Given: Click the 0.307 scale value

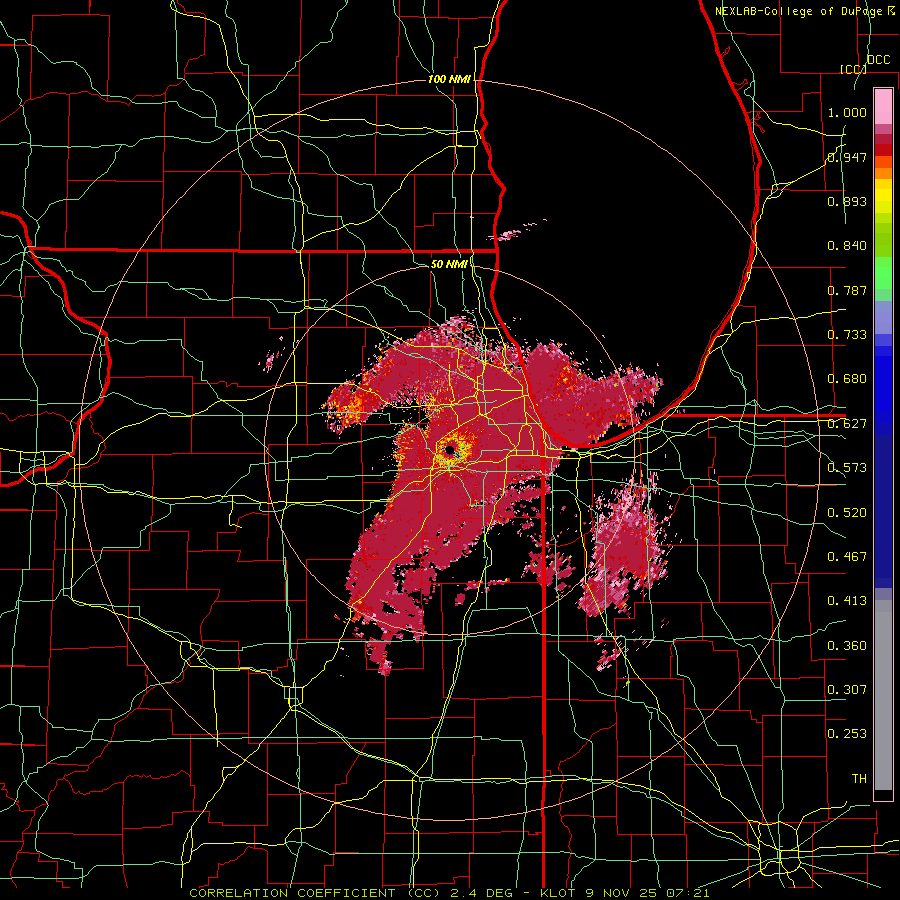Looking at the screenshot, I should [847, 690].
